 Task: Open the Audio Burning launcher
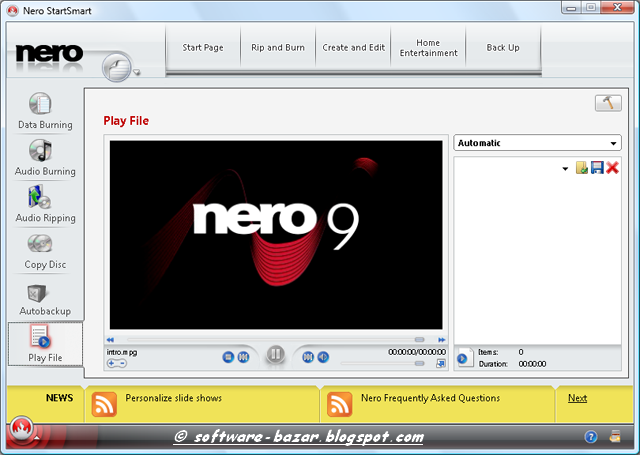45,158
